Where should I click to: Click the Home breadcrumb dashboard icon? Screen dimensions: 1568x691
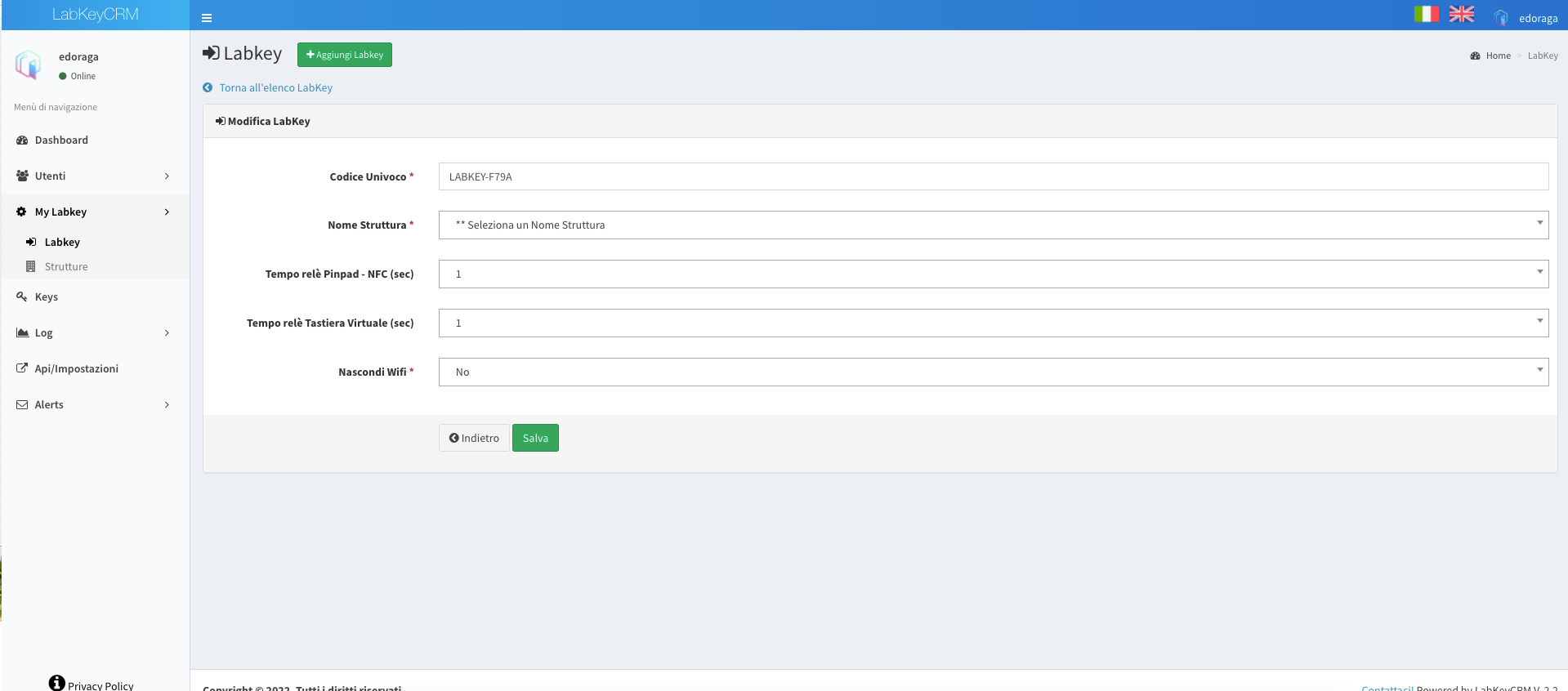point(1475,56)
